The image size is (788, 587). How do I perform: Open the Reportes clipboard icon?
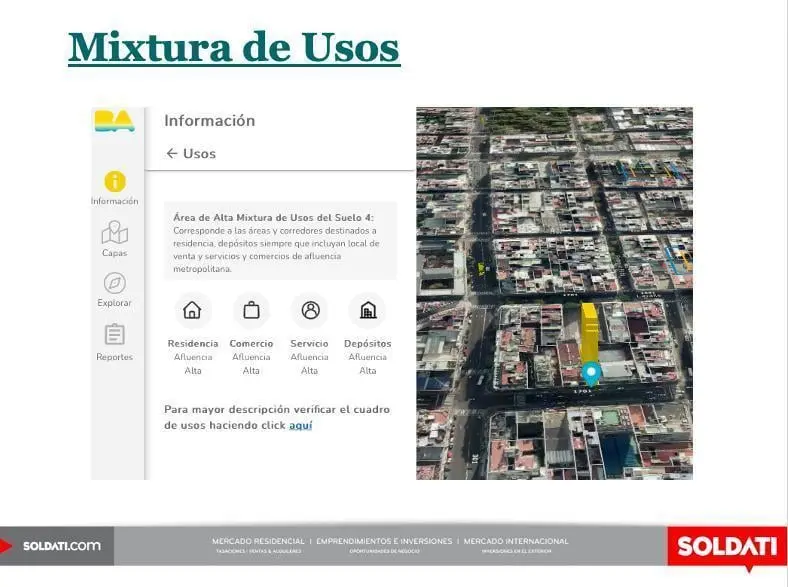point(115,335)
